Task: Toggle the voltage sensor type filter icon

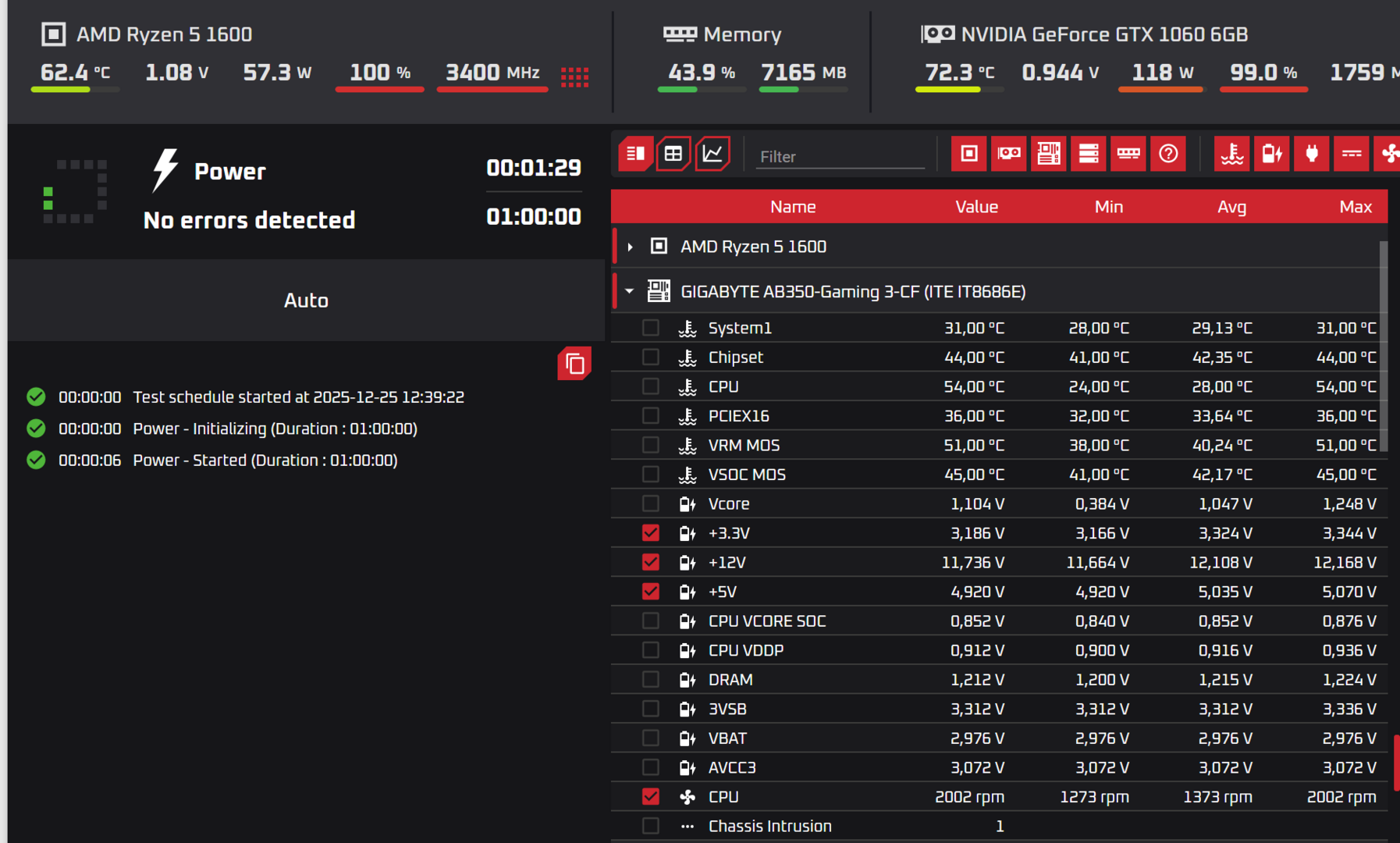Action: click(1272, 154)
